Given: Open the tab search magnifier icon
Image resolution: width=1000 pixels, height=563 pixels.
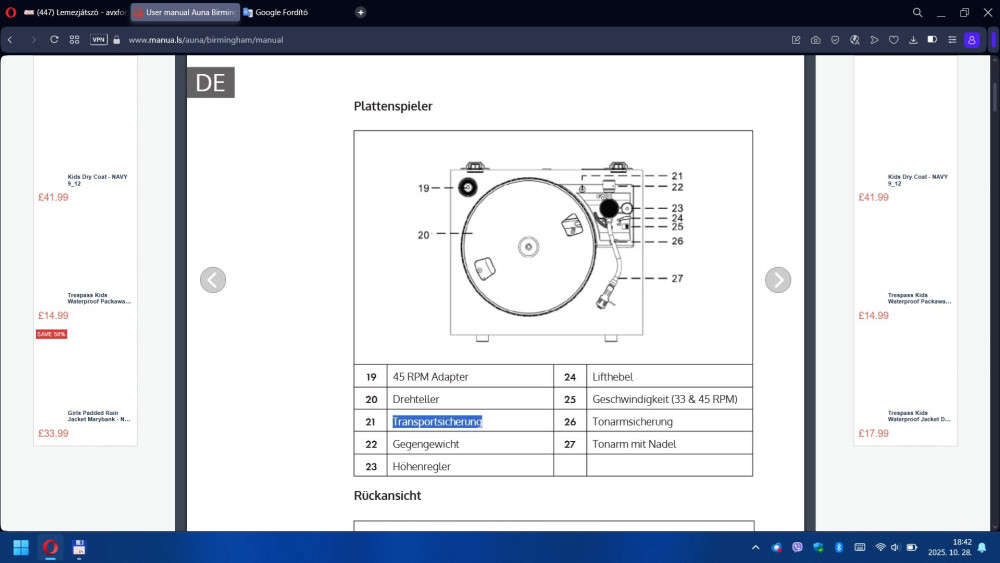Looking at the screenshot, I should [917, 12].
